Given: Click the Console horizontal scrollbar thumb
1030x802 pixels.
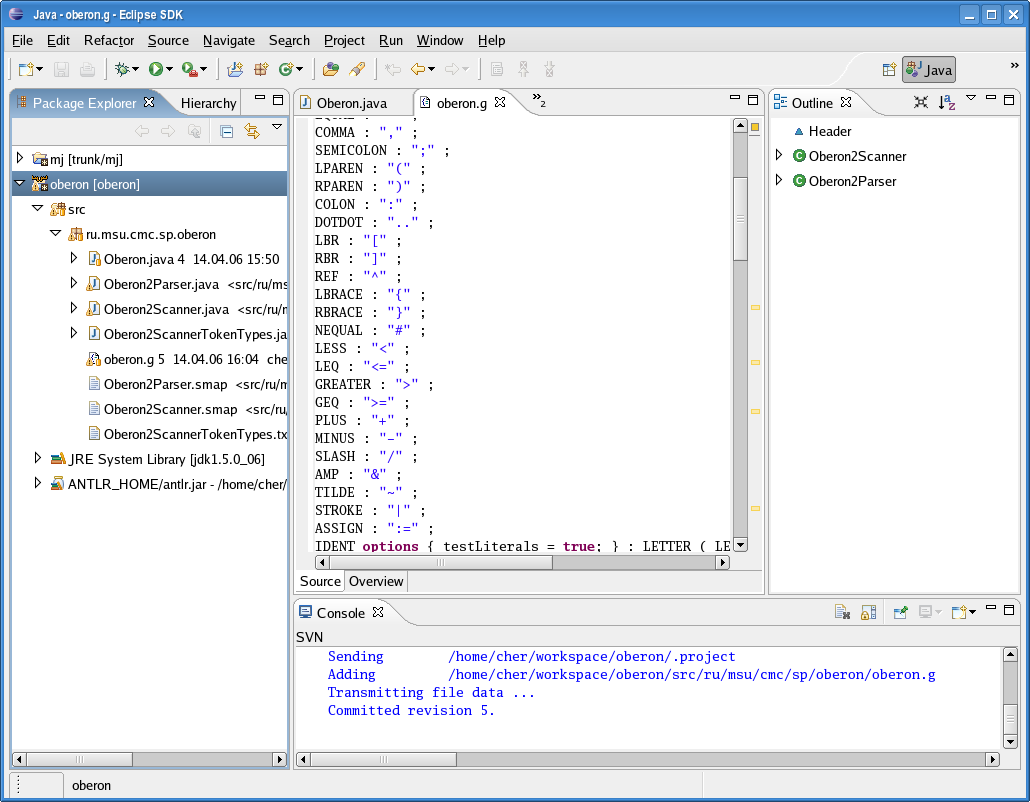Looking at the screenshot, I should click(x=384, y=760).
